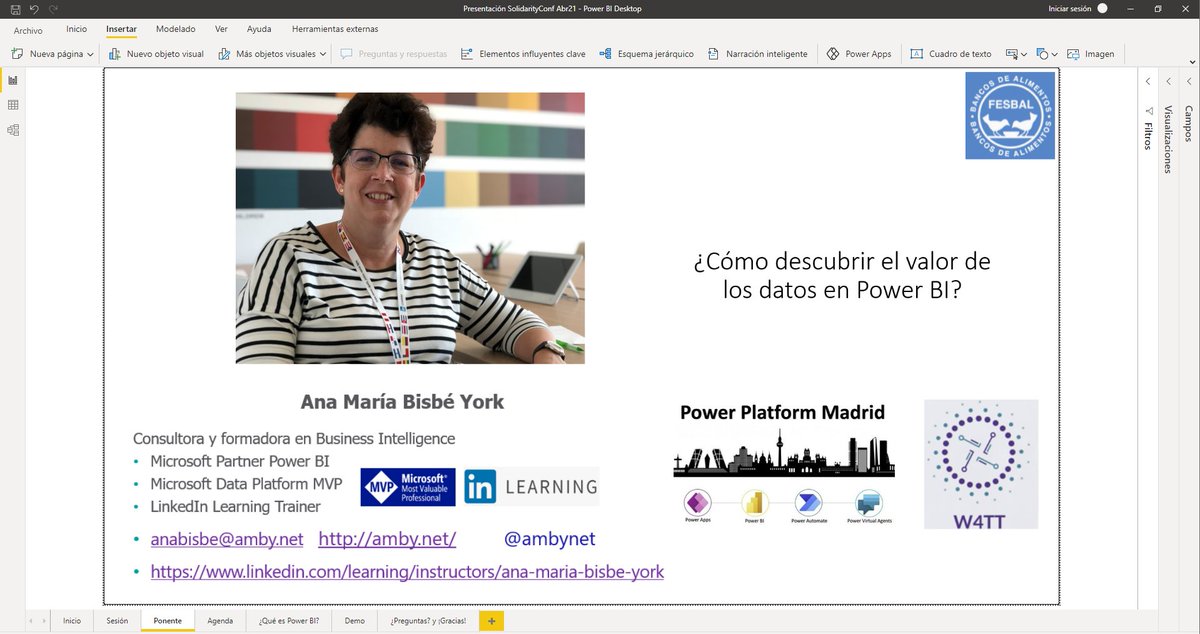Add a new report page with plus

point(491,621)
